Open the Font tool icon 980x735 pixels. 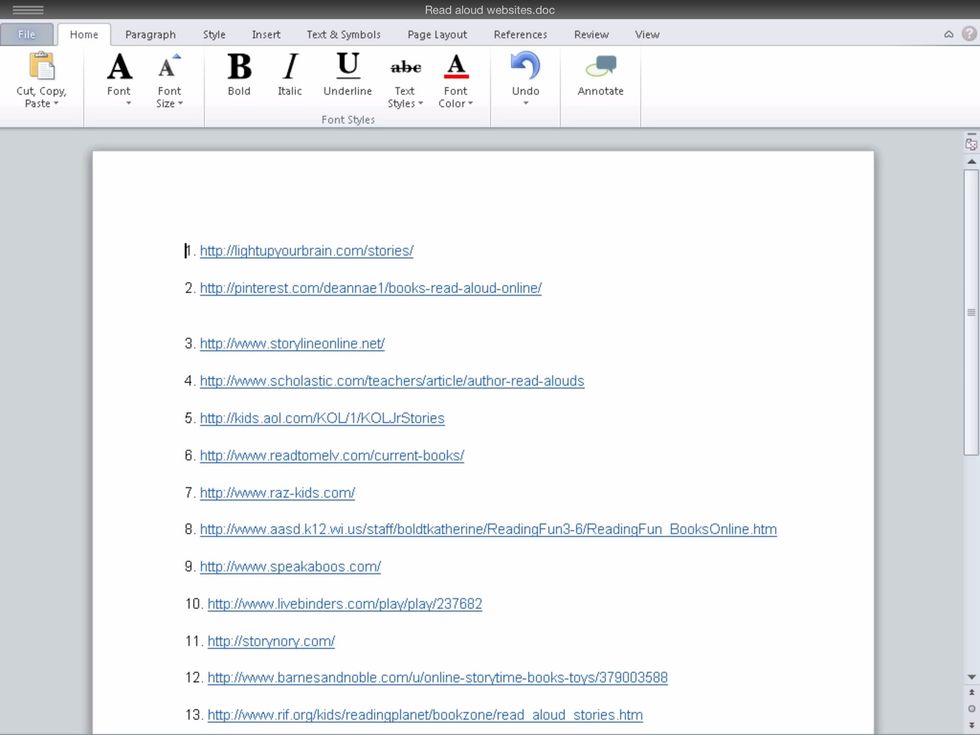(118, 67)
